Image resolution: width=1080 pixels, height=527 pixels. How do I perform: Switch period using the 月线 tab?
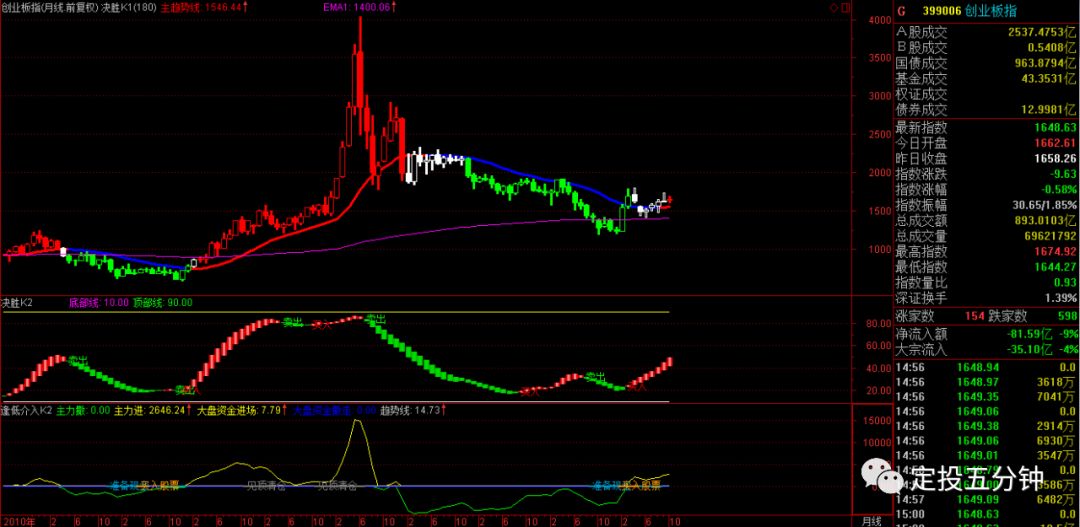pyautogui.click(x=871, y=521)
